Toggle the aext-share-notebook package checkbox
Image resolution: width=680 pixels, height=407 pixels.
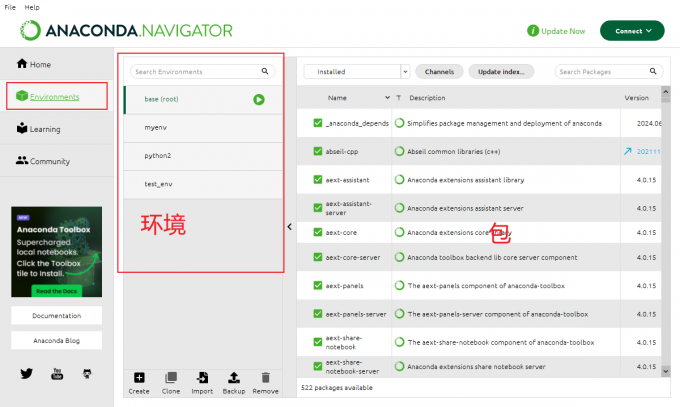[x=318, y=342]
